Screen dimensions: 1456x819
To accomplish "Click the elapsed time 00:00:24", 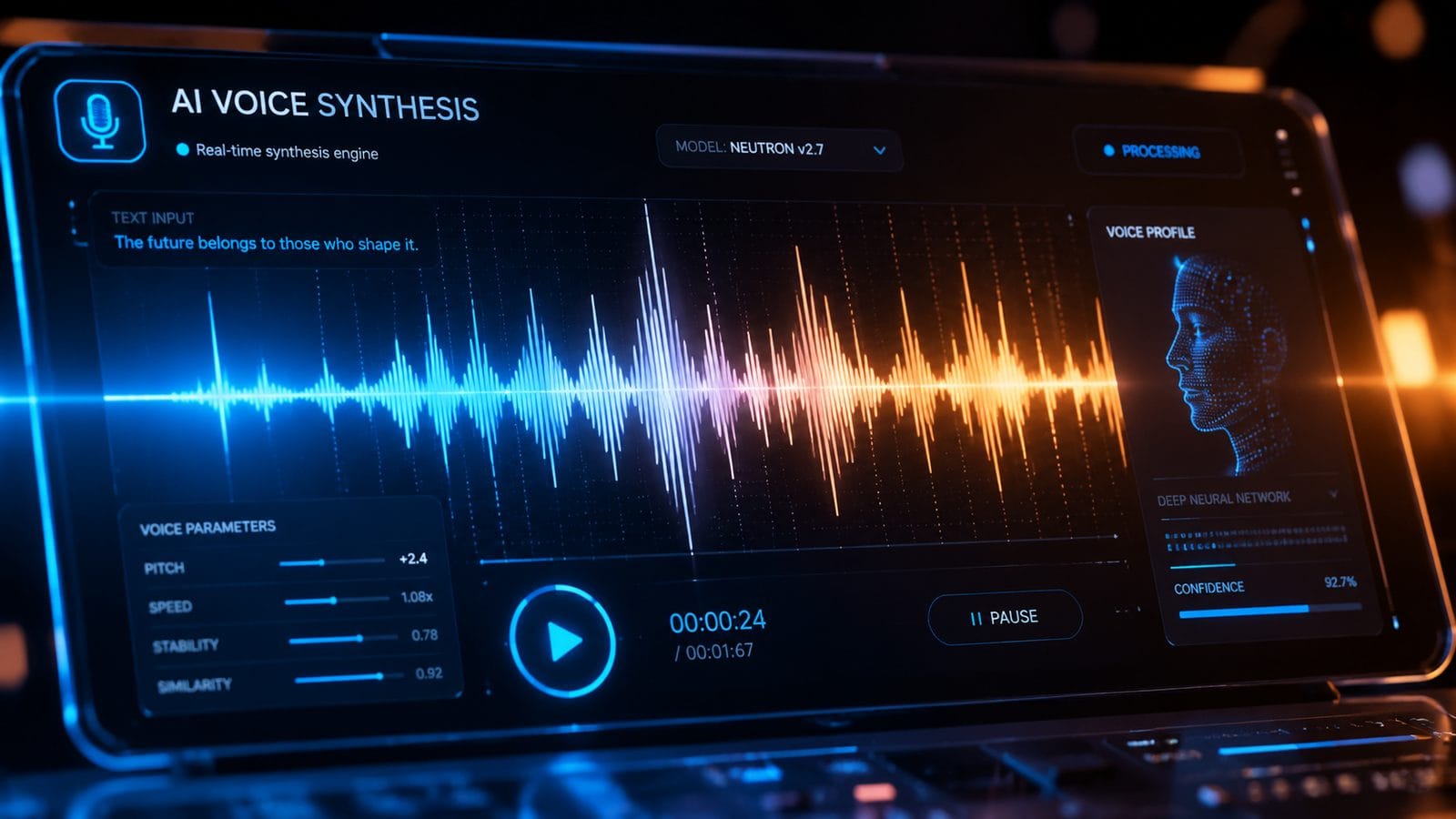I will pyautogui.click(x=717, y=622).
